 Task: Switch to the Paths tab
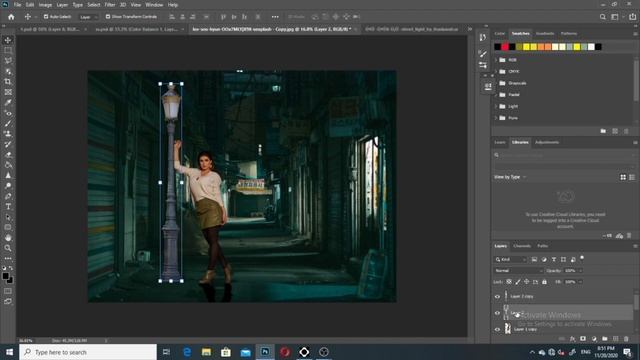[x=542, y=246]
